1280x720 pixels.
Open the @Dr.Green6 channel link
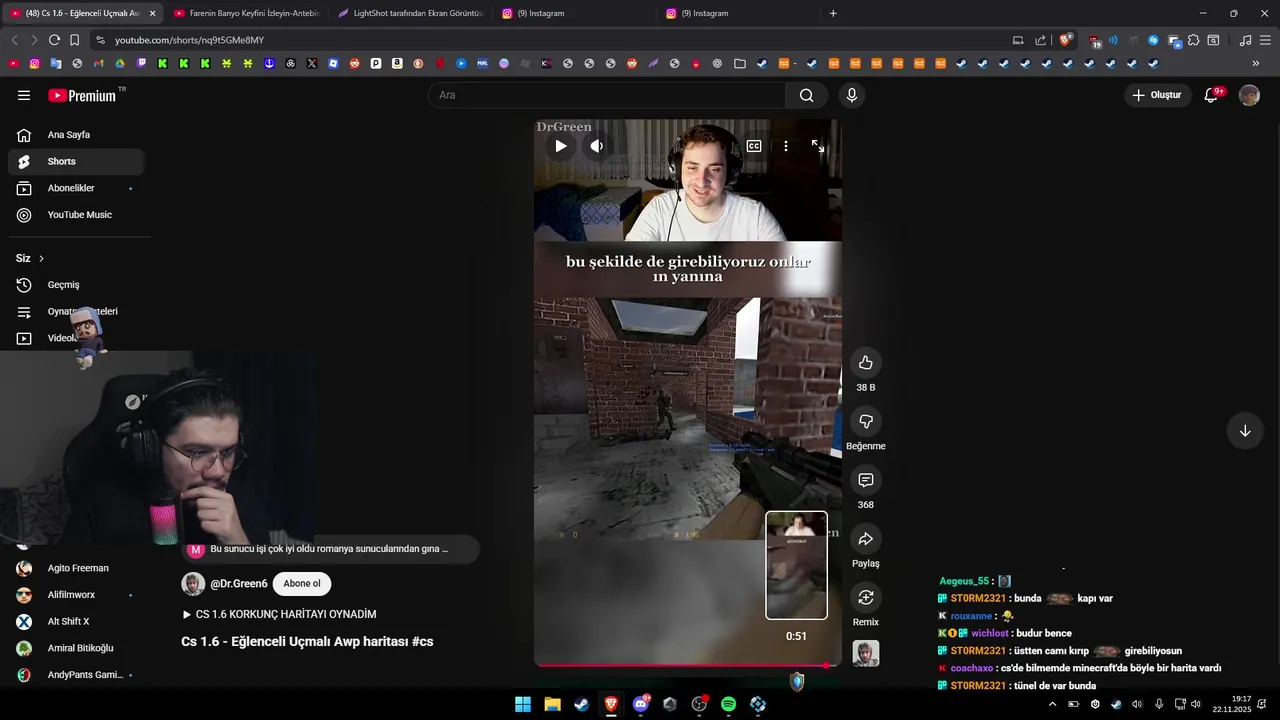pos(239,584)
